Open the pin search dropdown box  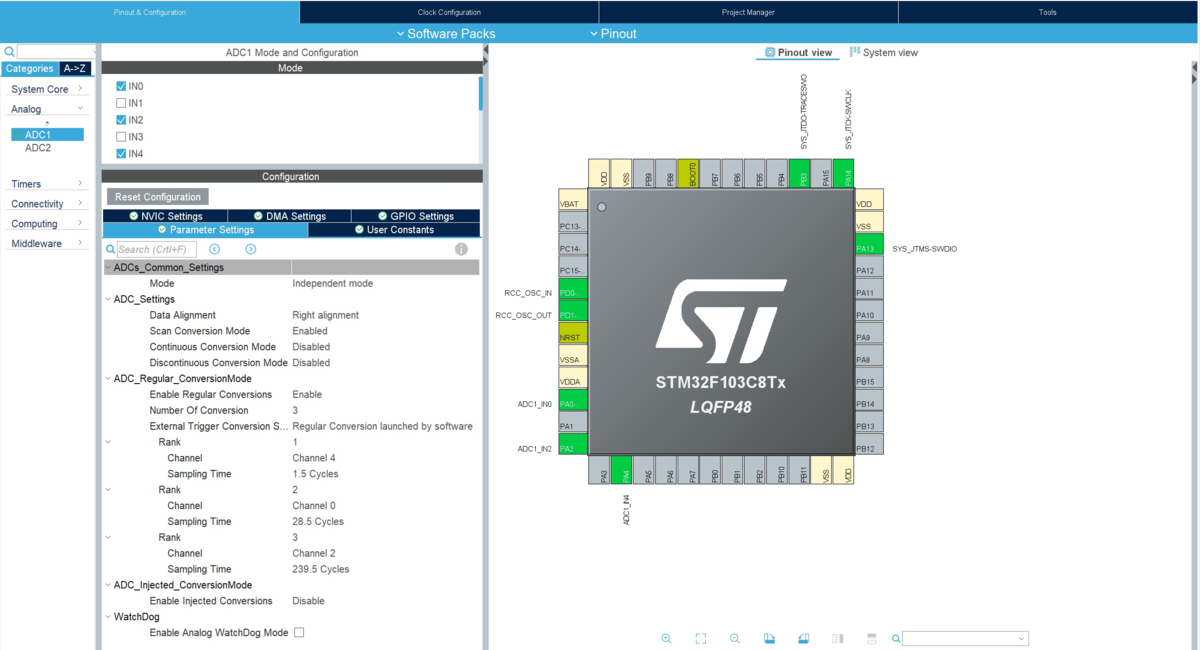coord(965,638)
